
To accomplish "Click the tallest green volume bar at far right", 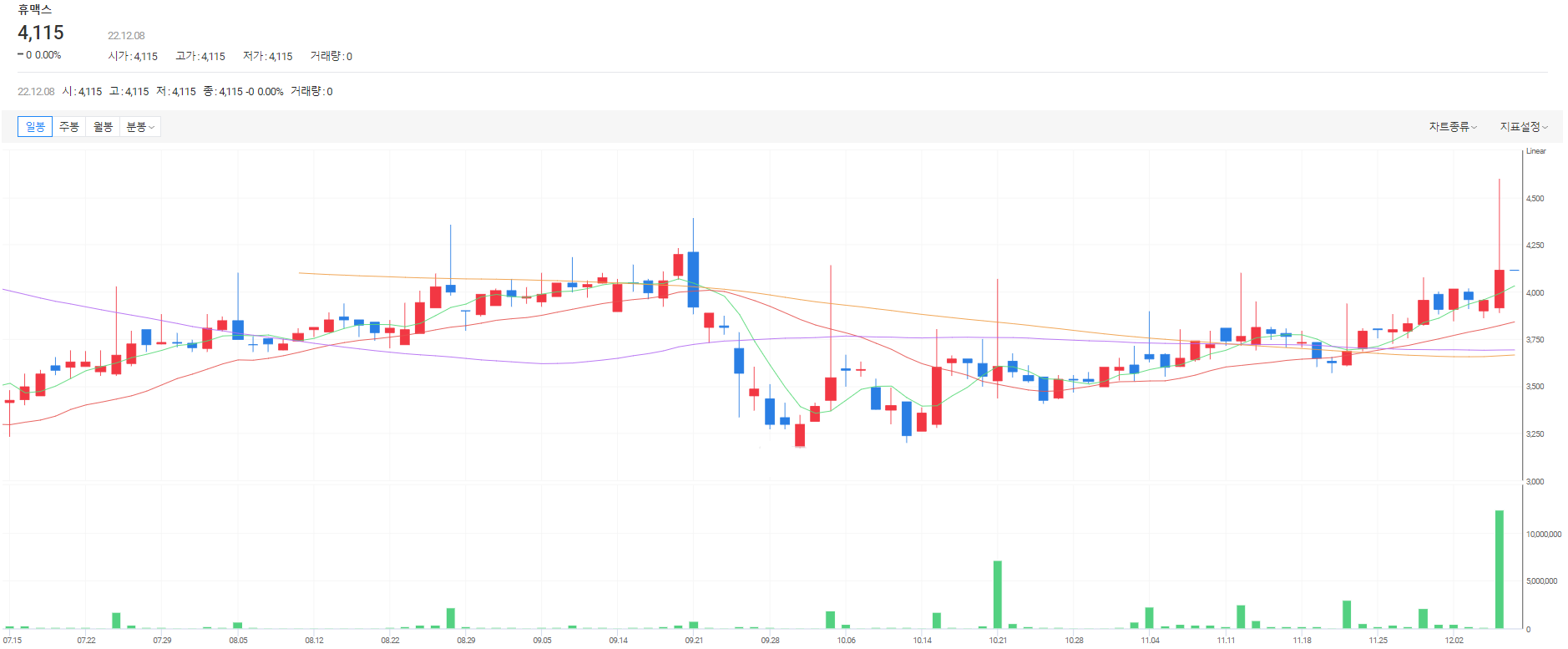I will [x=1499, y=570].
